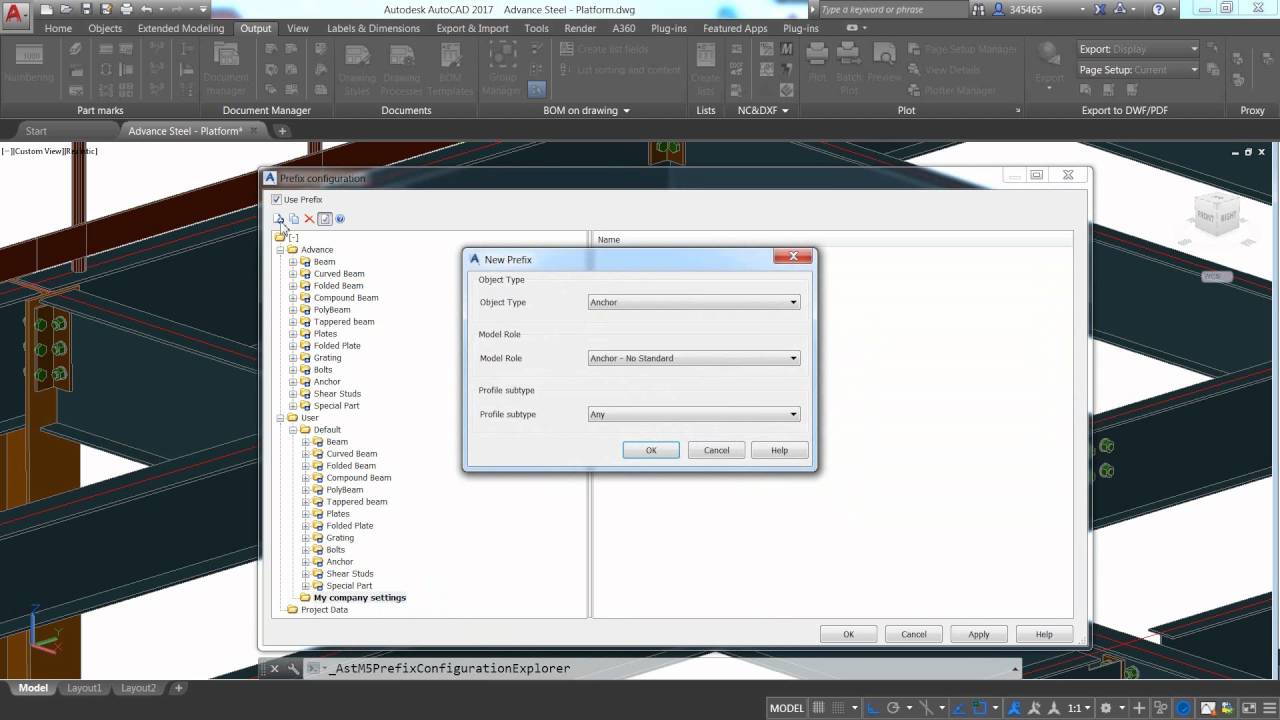Screen dimensions: 1280x720
Task: Open the annotation scale 1:1 dropdown
Action: (x=1079, y=708)
